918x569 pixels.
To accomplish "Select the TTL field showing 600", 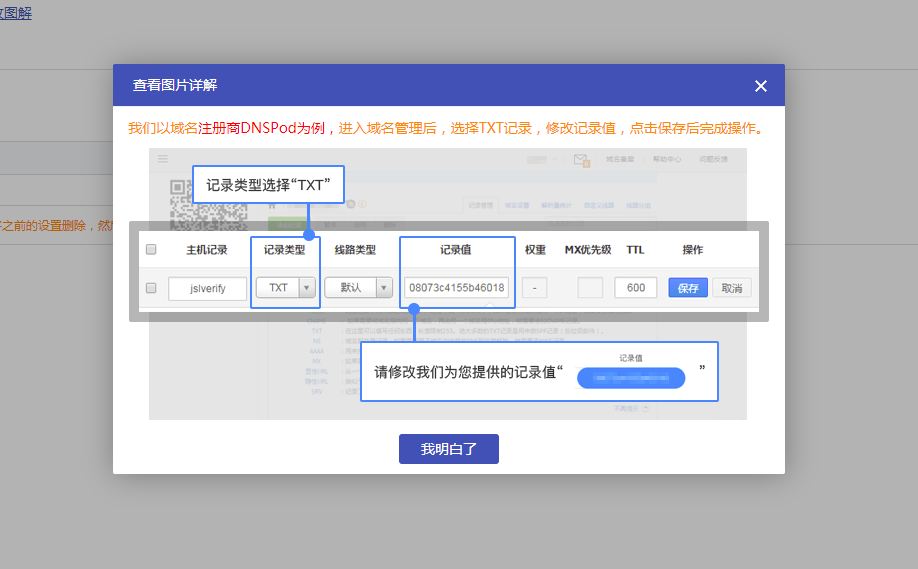I will click(x=635, y=288).
